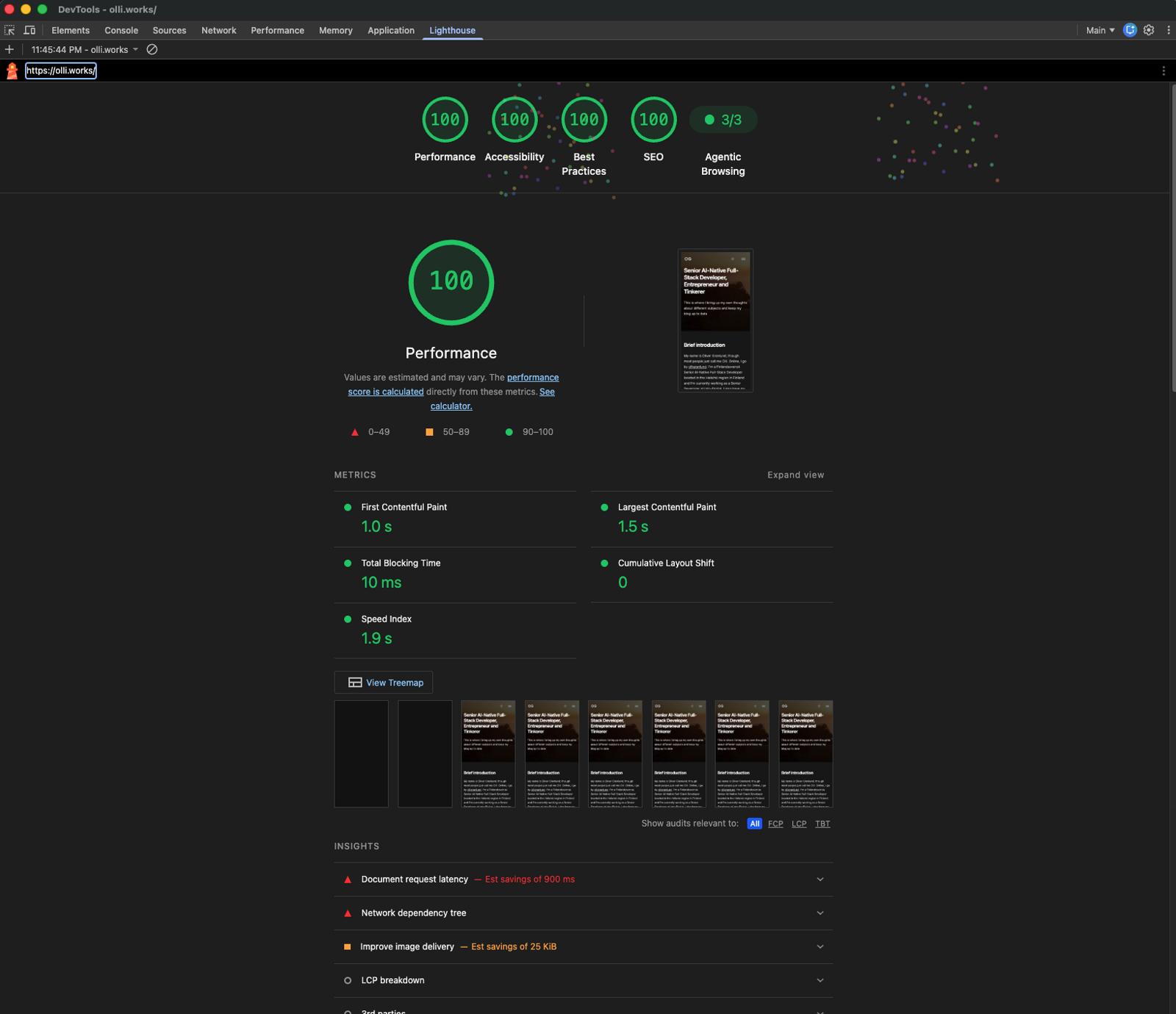1176x1014 pixels.
Task: Click 'Est savings of 900 ms' text
Action: click(x=530, y=880)
